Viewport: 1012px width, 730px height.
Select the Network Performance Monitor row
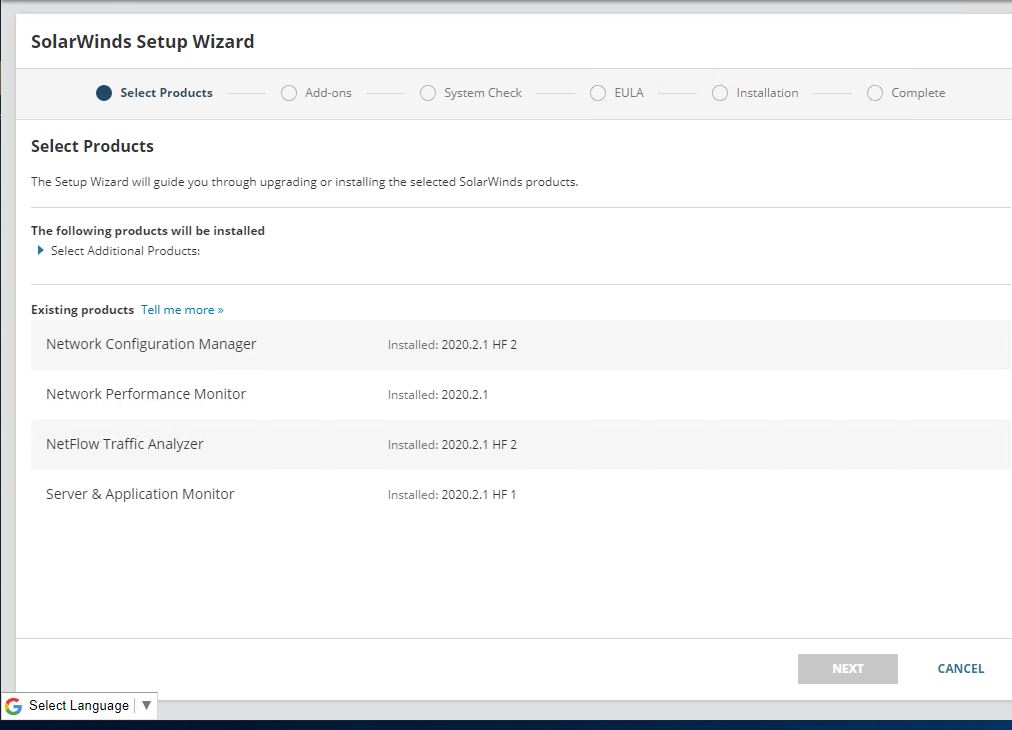pyautogui.click(x=520, y=394)
